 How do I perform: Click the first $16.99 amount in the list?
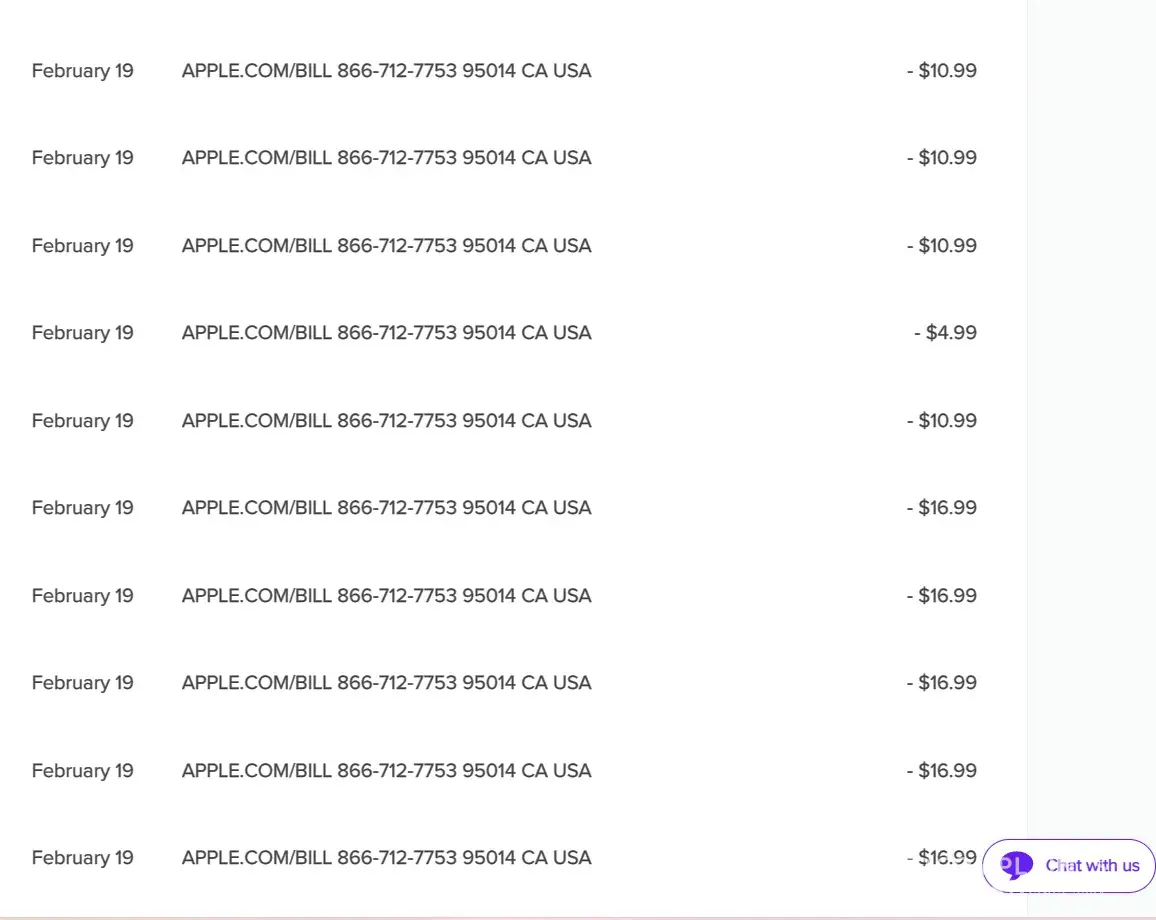pyautogui.click(x=942, y=508)
